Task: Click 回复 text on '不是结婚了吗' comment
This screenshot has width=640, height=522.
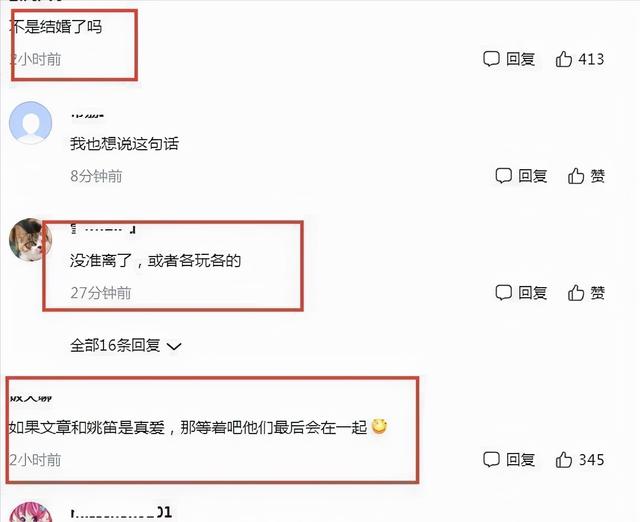Action: [520, 59]
